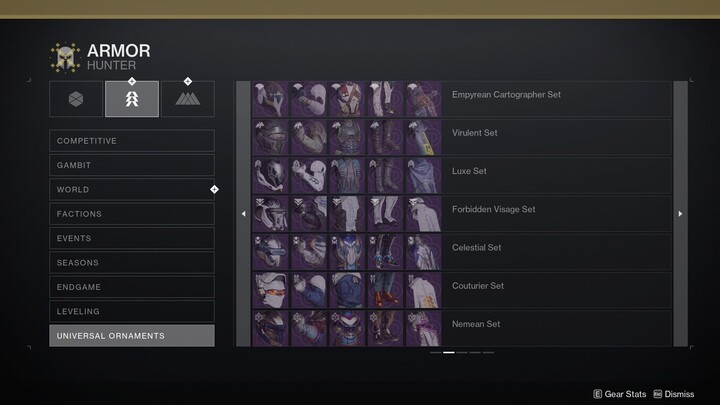Image resolution: width=720 pixels, height=405 pixels.
Task: Click Celestial chest ornament
Action: pyautogui.click(x=347, y=252)
